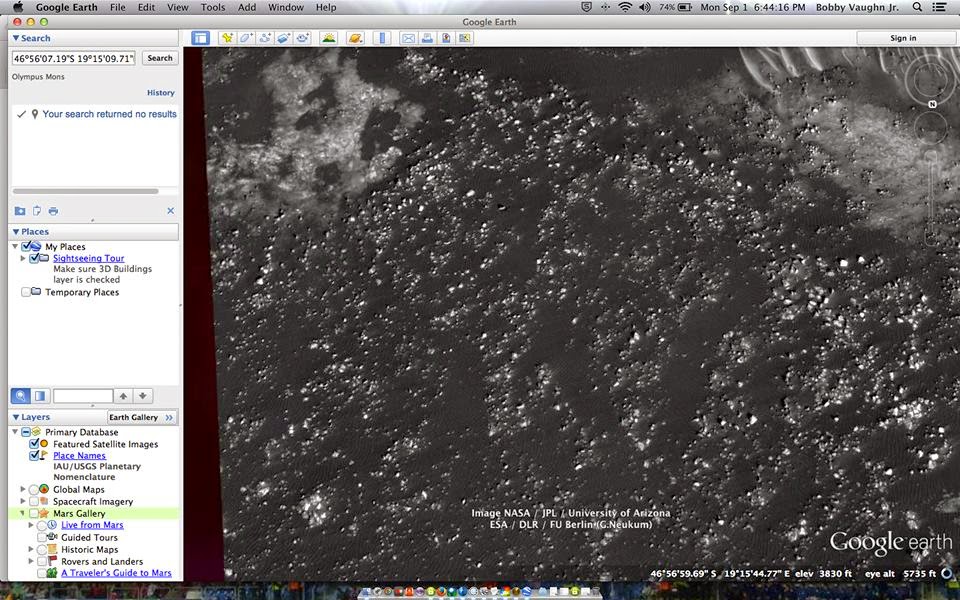The image size is (960, 600).
Task: Collapse the Places panel
Action: [16, 231]
